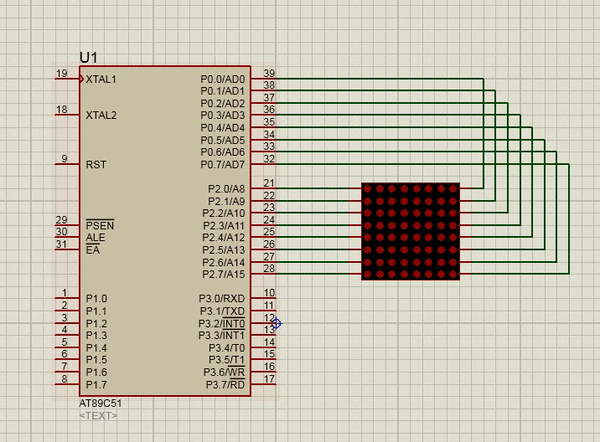
Task: Click pin number 18 at XTAL2
Action: 62,109
